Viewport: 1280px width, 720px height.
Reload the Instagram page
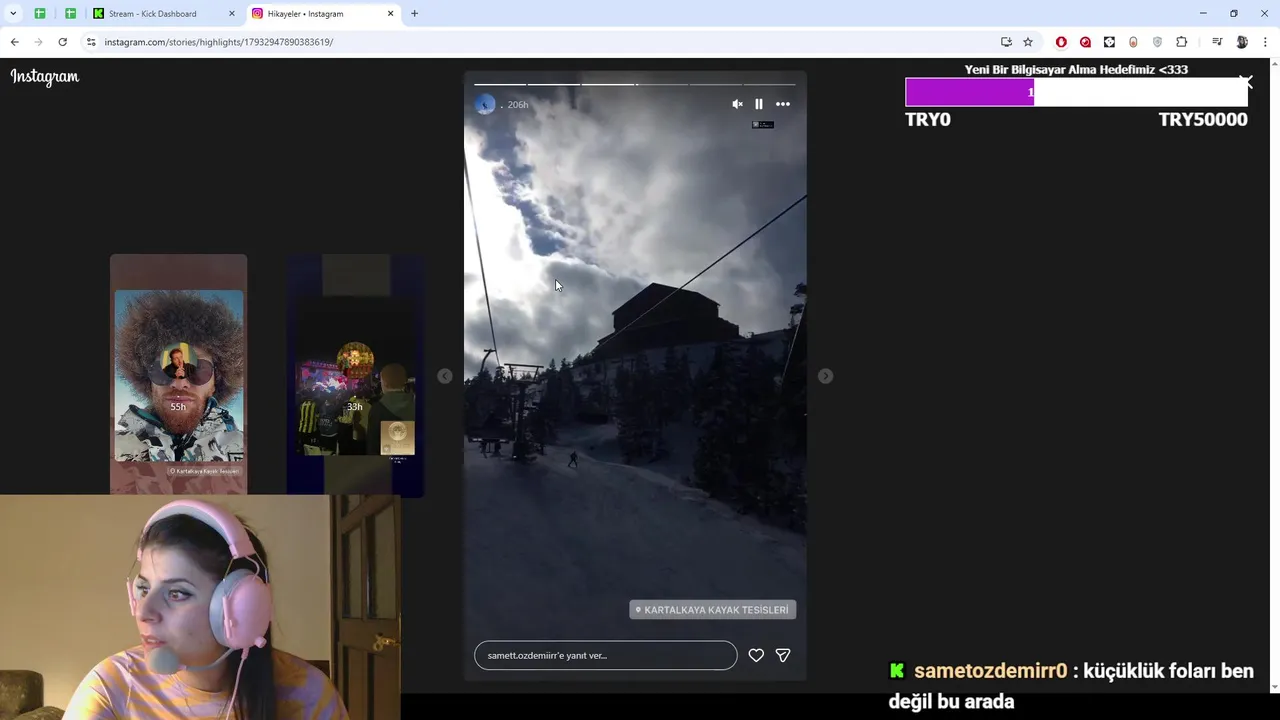pyautogui.click(x=62, y=42)
